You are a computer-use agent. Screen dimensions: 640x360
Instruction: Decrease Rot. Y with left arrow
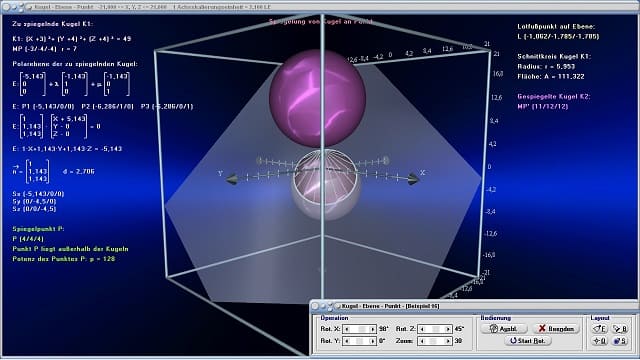click(347, 341)
